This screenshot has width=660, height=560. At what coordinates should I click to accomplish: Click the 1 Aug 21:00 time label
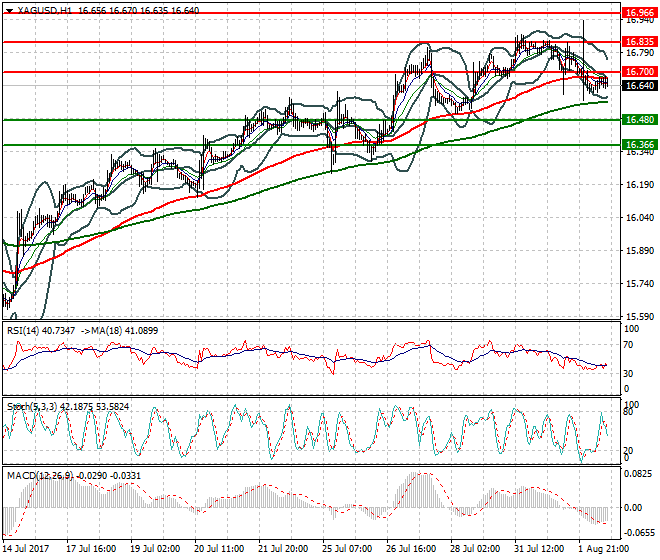point(604,549)
